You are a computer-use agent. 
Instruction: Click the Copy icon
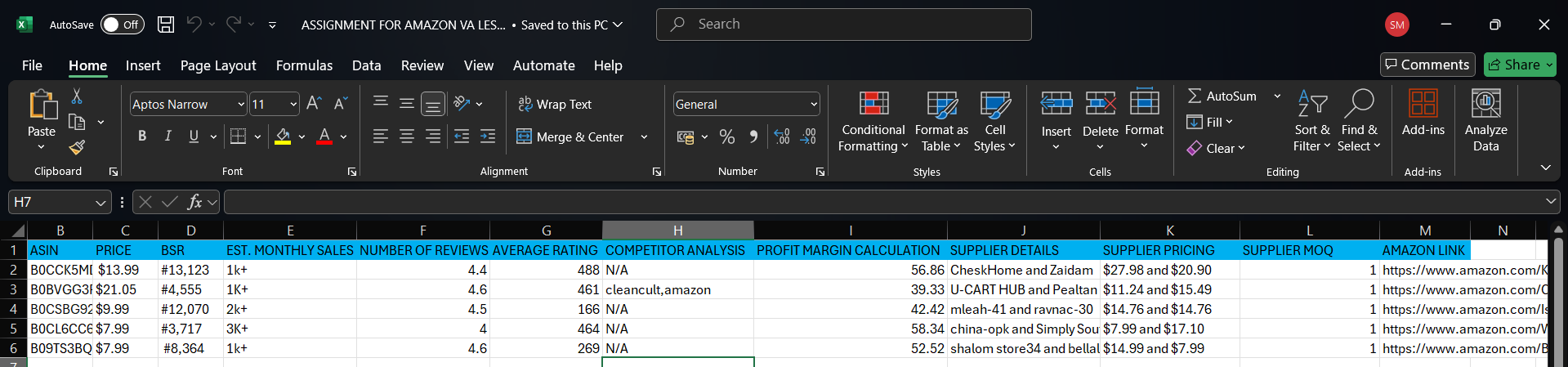click(x=77, y=122)
